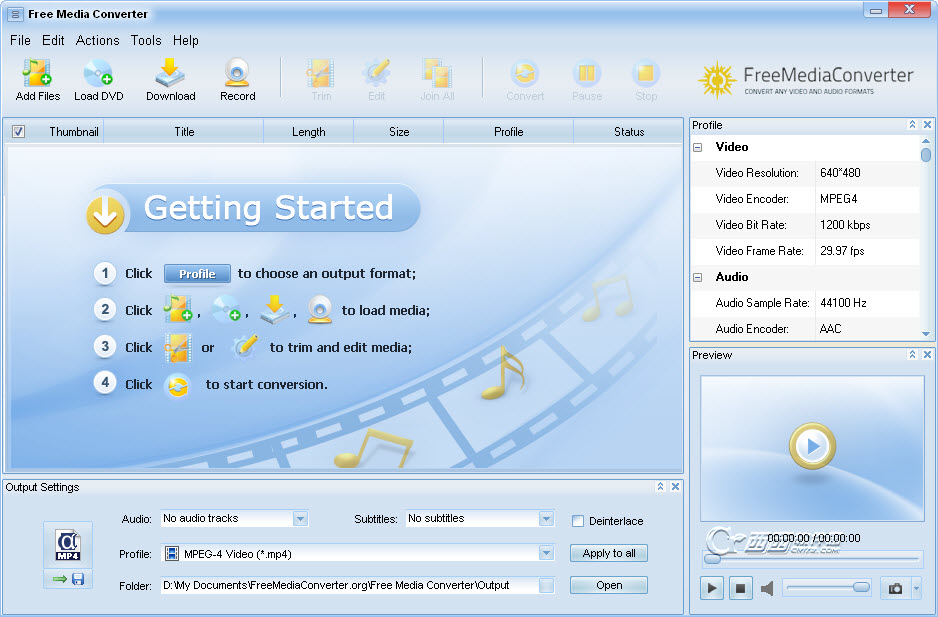Start the Record tool

click(x=237, y=79)
